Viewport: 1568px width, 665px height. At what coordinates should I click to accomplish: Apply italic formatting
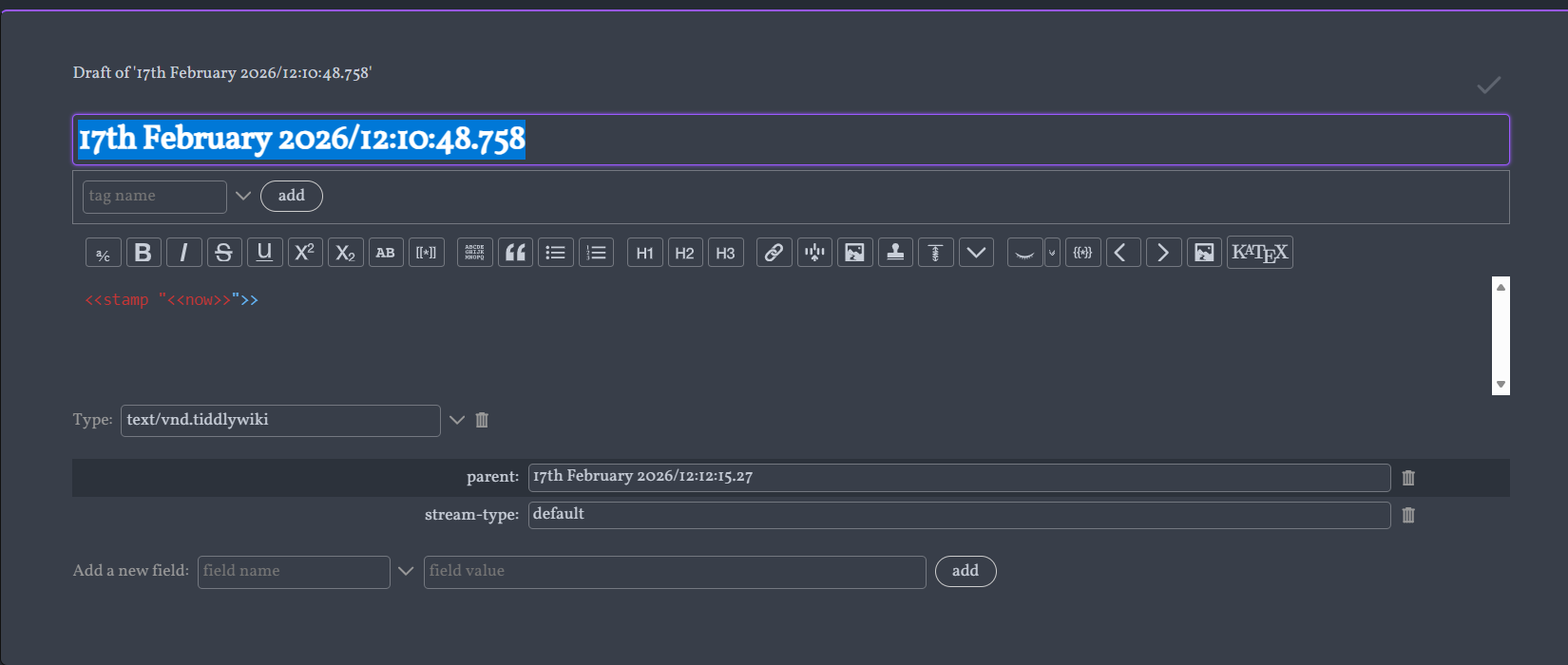[x=183, y=253]
